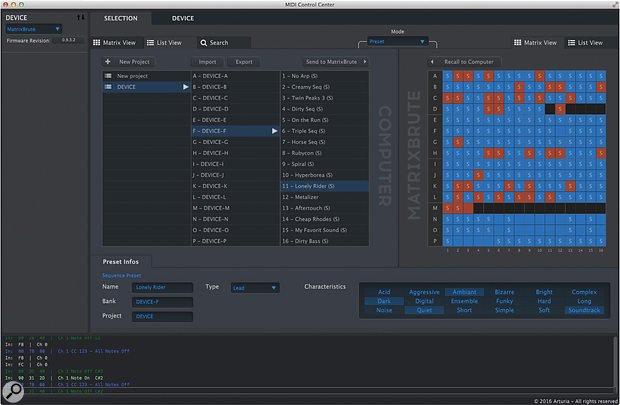Select the New project row
Viewport: 620px width, 405px height.
pyautogui.click(x=147, y=76)
